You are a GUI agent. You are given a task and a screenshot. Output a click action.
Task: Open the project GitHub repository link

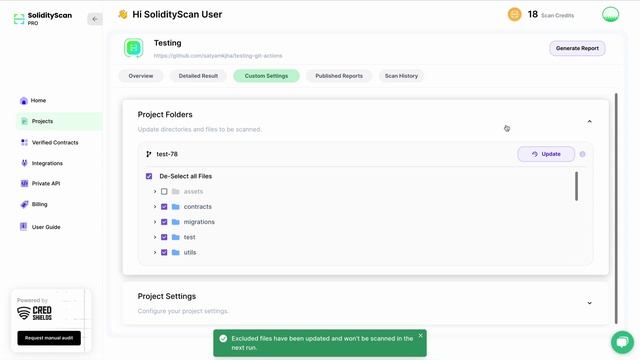tap(218, 56)
